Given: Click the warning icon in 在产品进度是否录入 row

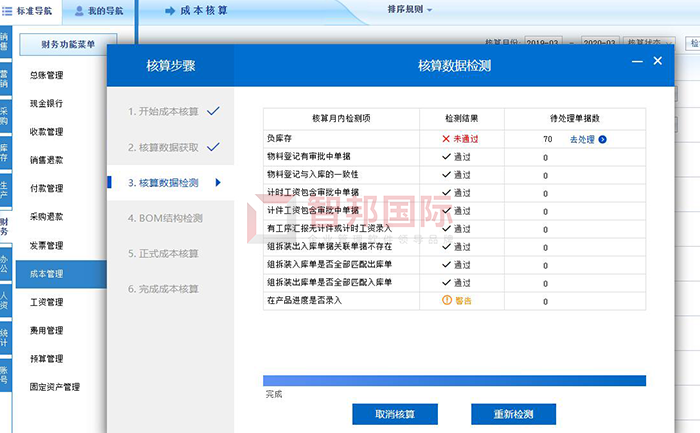Looking at the screenshot, I should 447,300.
